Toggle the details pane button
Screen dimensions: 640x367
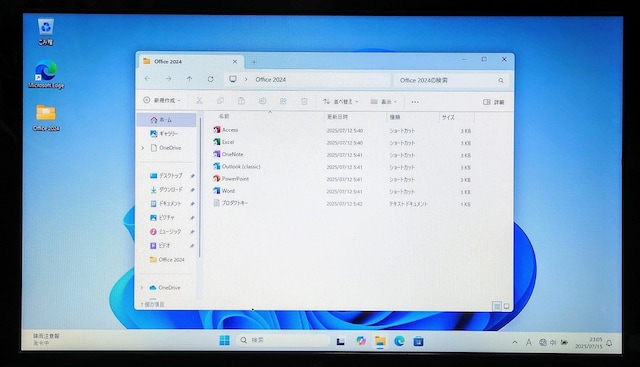493,102
